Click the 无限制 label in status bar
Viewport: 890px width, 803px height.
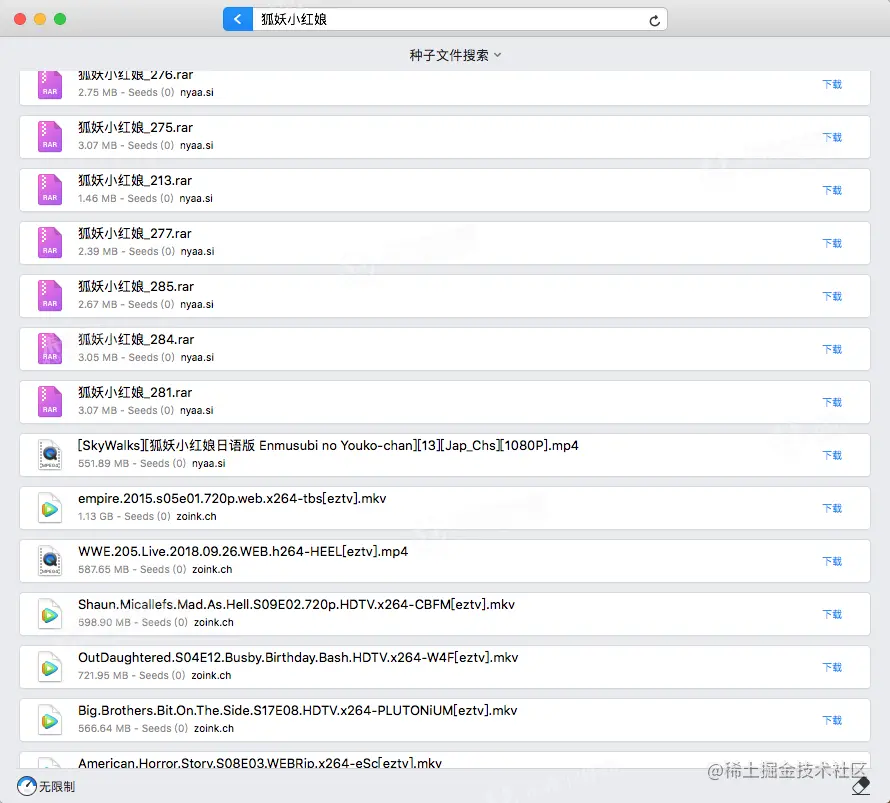pos(57,787)
